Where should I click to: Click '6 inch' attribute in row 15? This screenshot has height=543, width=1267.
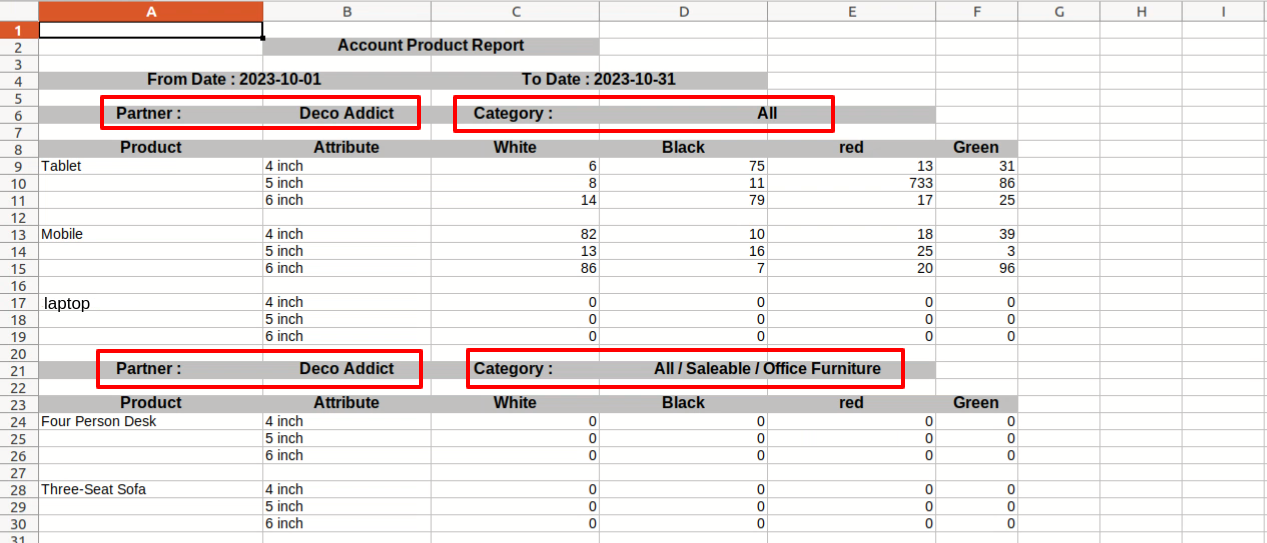[347, 268]
